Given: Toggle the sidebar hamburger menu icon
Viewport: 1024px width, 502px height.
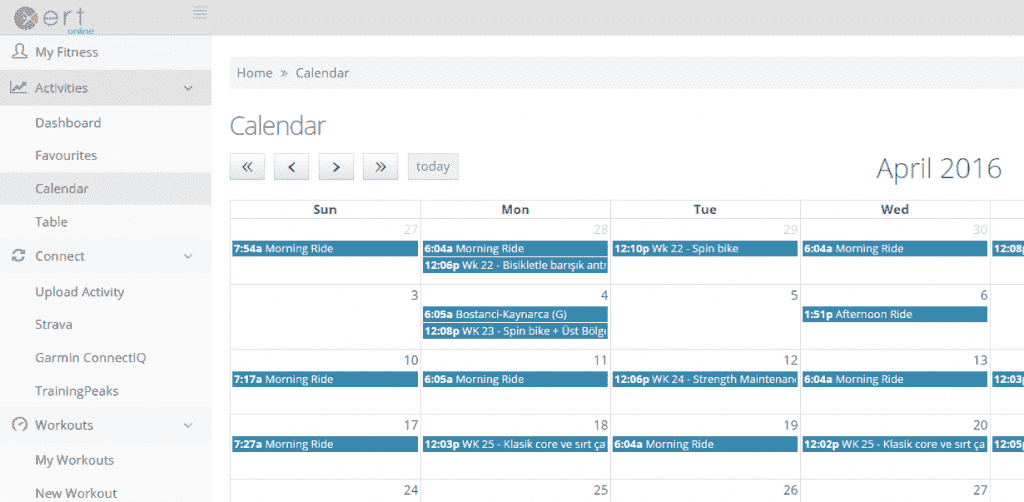Looking at the screenshot, I should coord(200,12).
